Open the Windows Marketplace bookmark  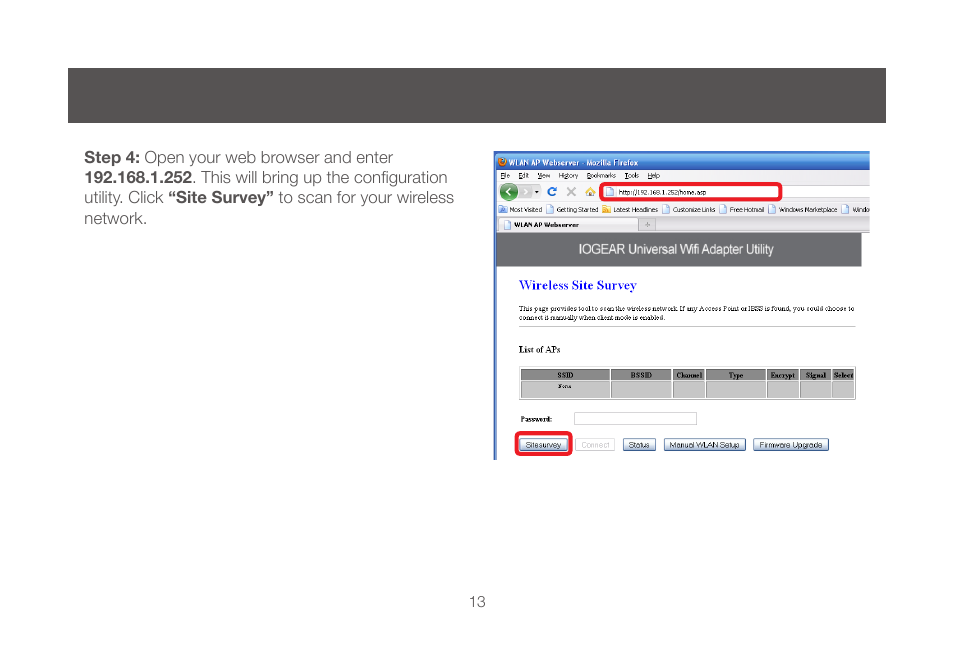tap(803, 209)
